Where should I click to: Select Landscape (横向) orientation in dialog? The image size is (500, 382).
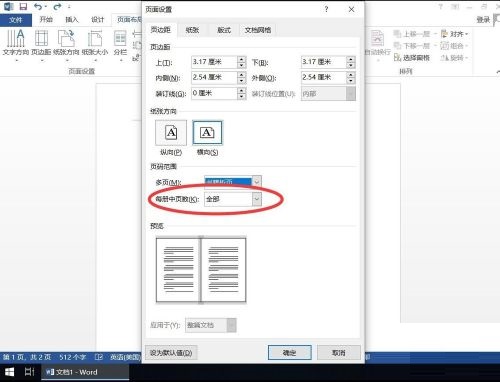click(x=207, y=133)
